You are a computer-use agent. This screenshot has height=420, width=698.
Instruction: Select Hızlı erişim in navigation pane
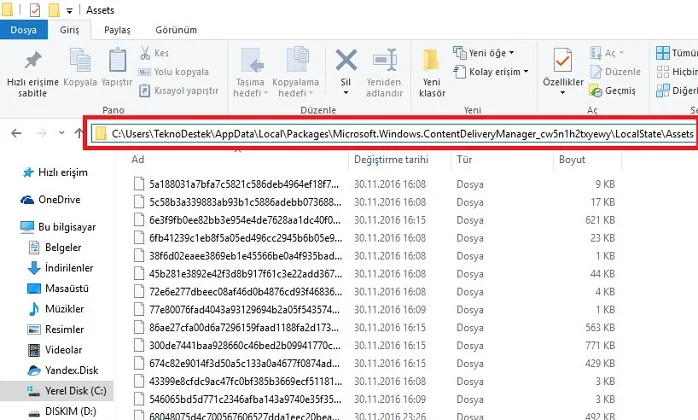55,172
